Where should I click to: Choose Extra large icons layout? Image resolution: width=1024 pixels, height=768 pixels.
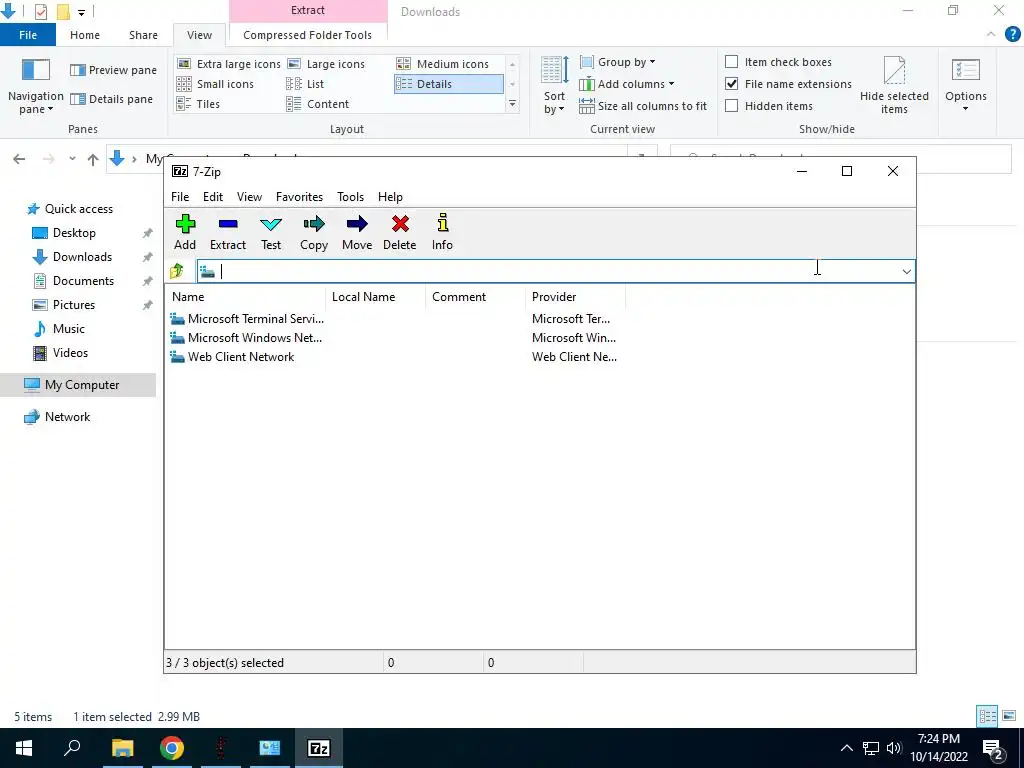229,64
